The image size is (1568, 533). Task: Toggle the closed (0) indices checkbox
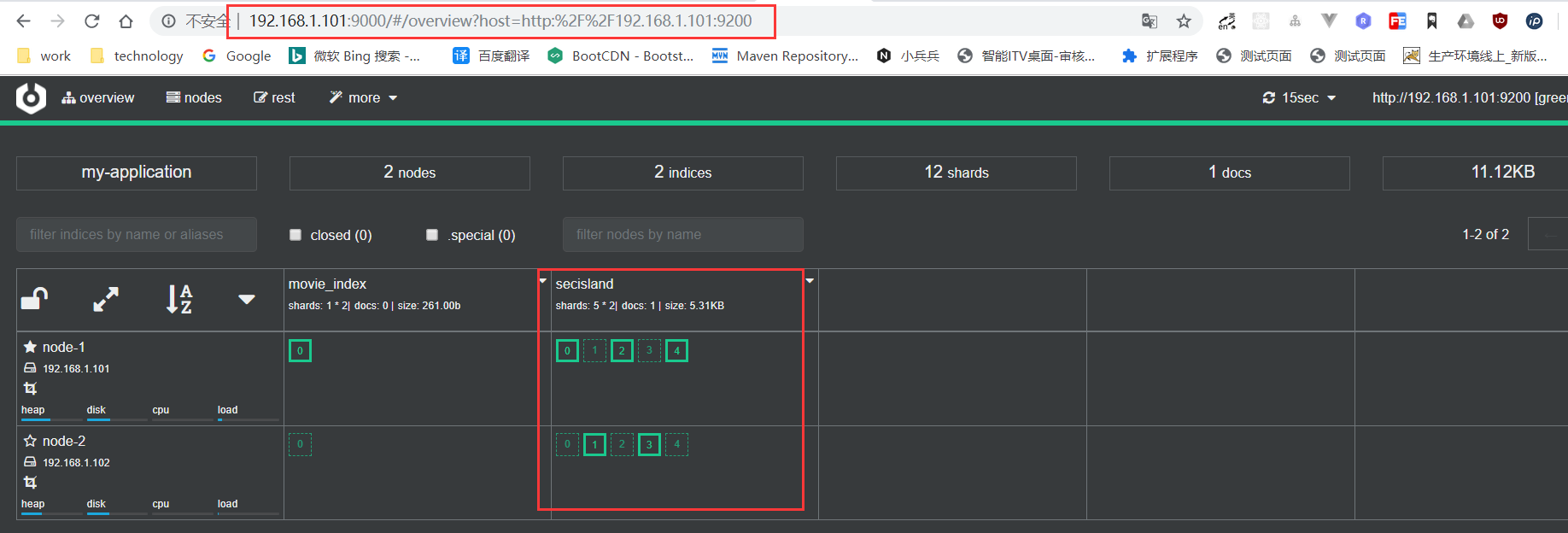tap(295, 235)
